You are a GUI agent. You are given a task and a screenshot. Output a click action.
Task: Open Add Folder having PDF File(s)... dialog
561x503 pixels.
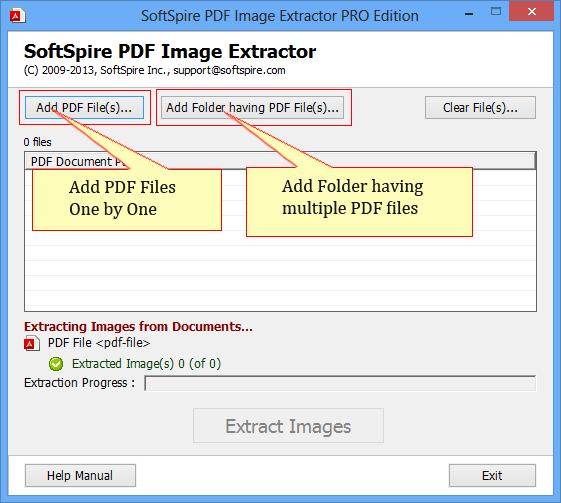252,107
